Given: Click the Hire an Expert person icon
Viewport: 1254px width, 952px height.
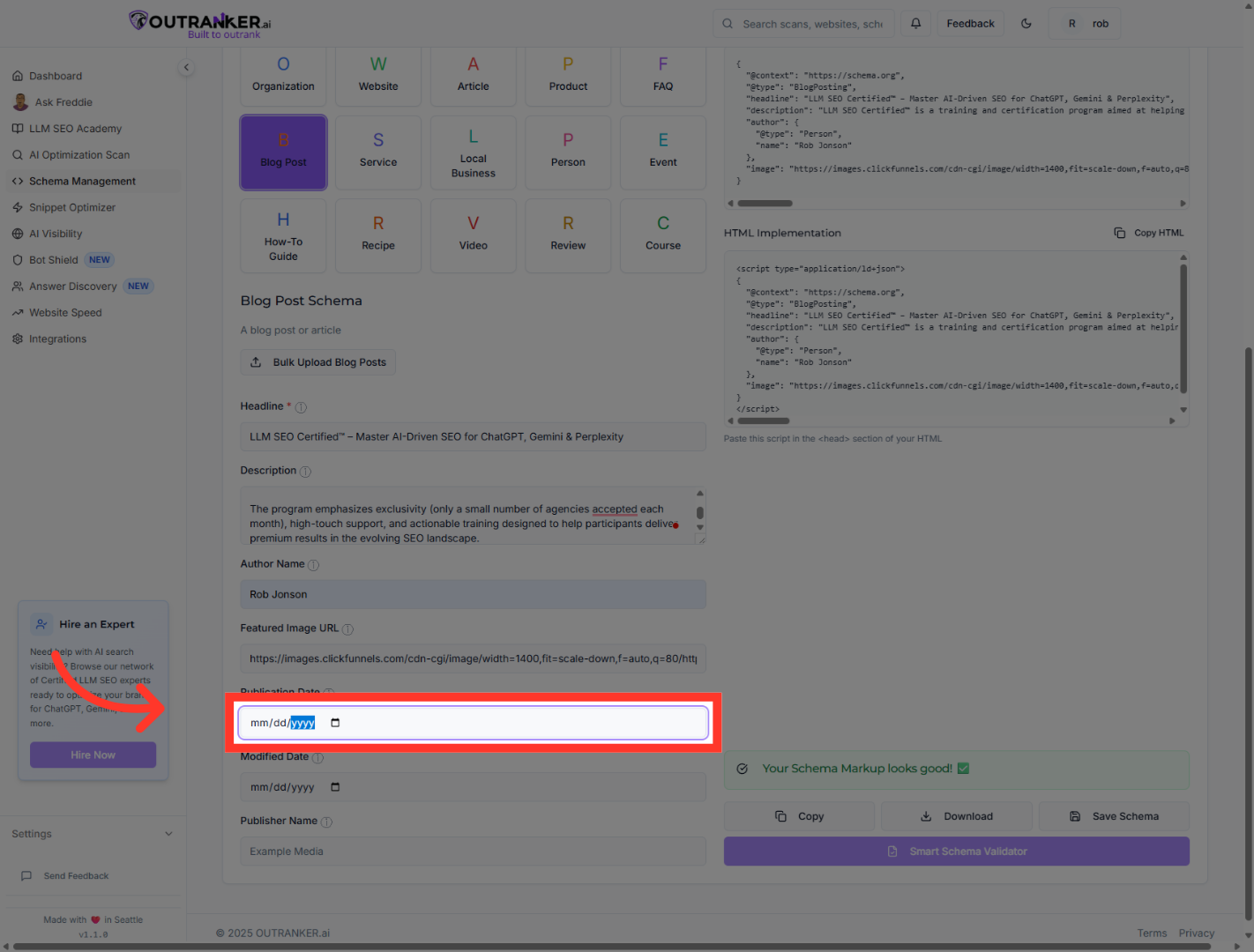Looking at the screenshot, I should [41, 624].
